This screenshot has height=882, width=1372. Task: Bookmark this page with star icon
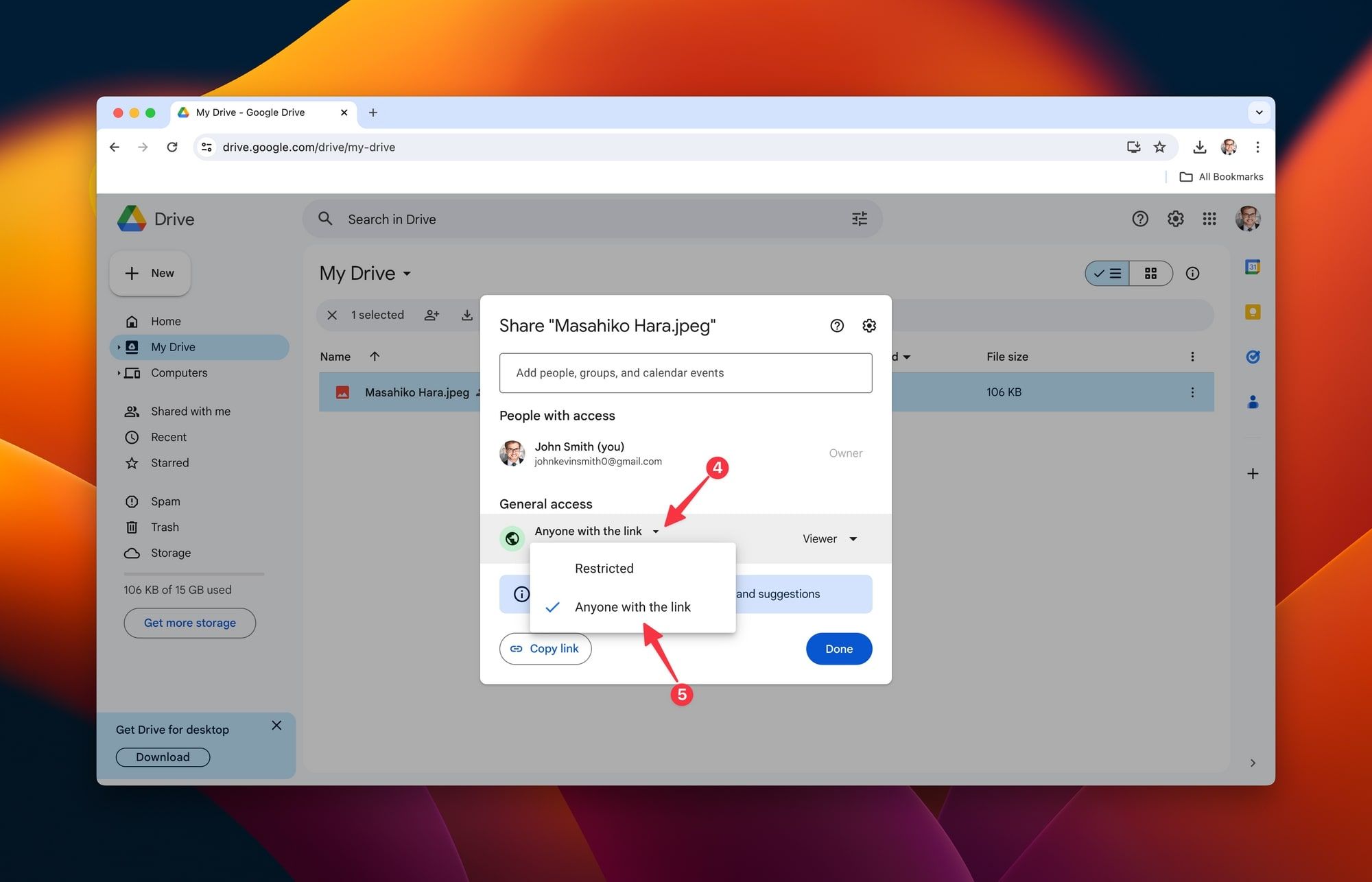coord(1160,147)
